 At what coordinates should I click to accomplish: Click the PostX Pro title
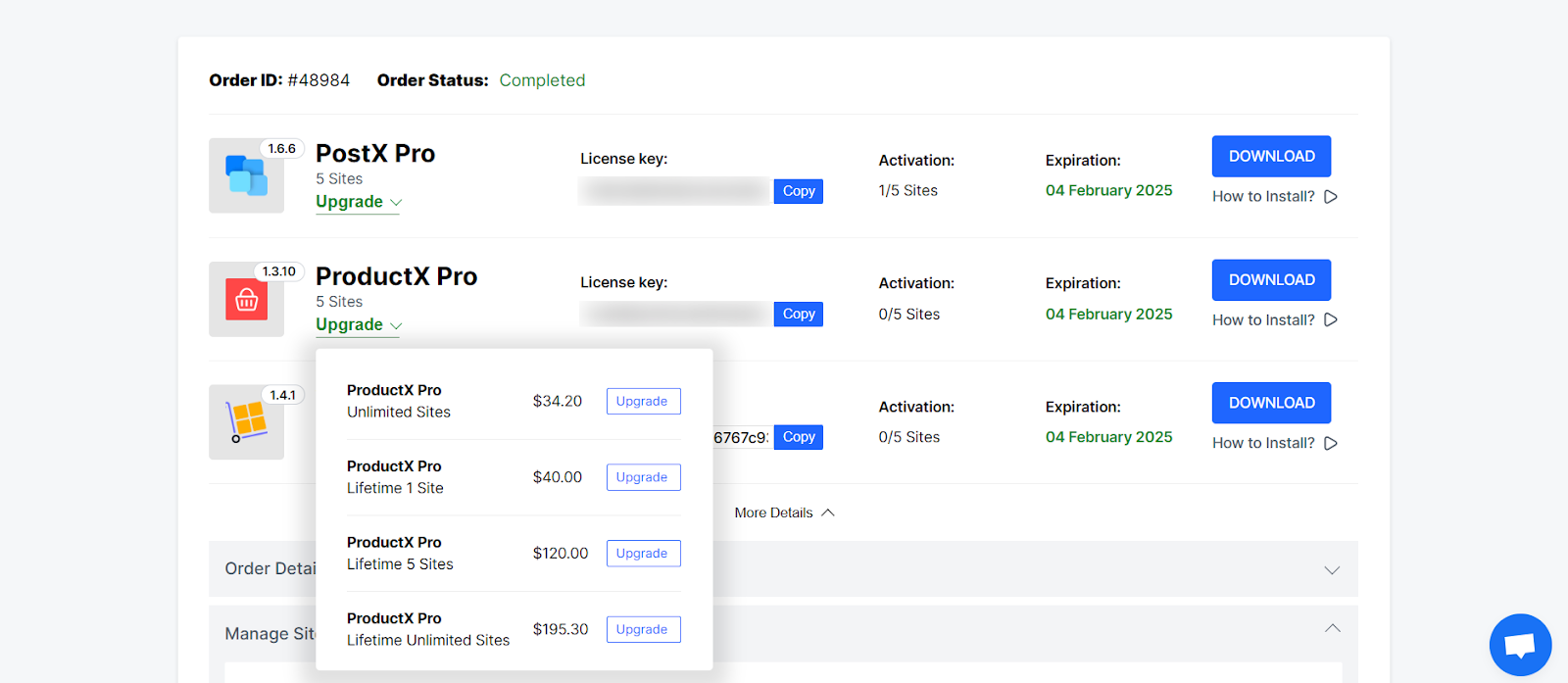pos(375,154)
